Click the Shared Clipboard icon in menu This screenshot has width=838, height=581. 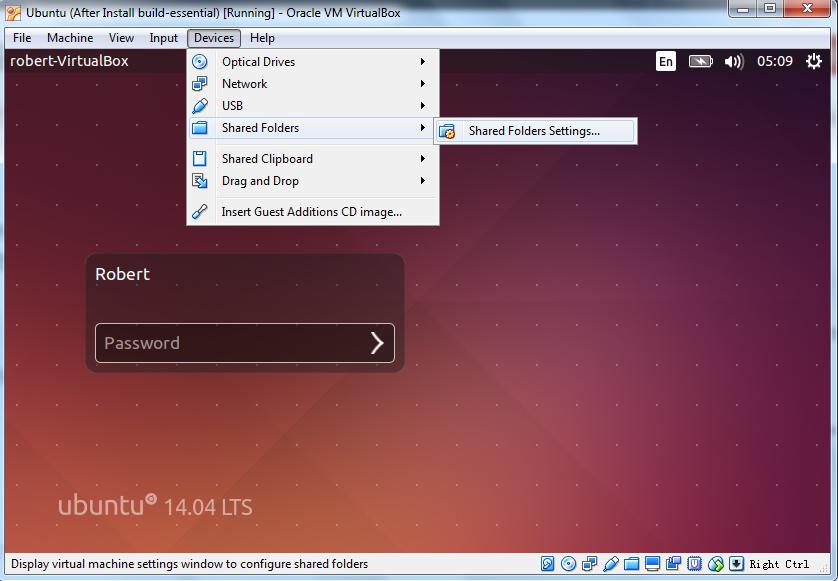[200, 159]
